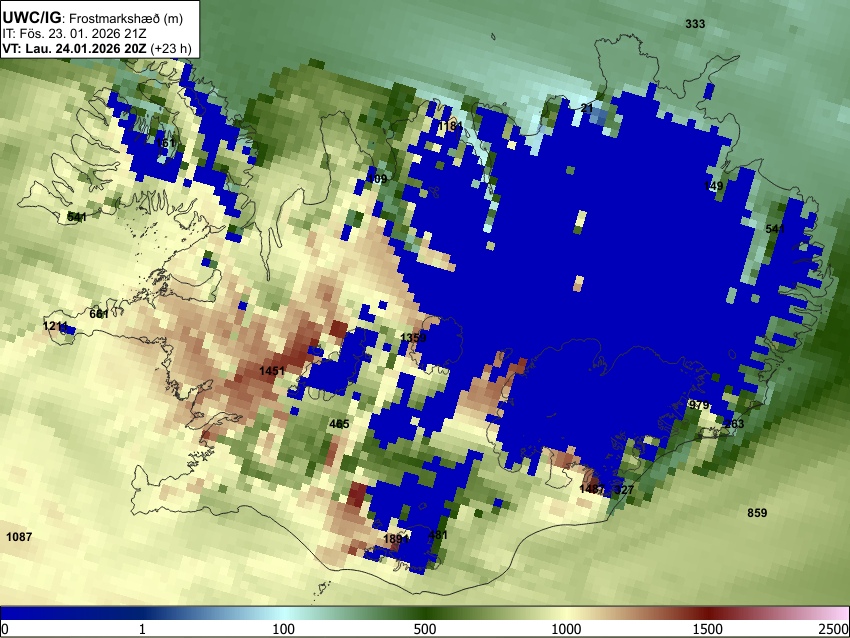Click the 500 tick on the color scale

pyautogui.click(x=424, y=629)
